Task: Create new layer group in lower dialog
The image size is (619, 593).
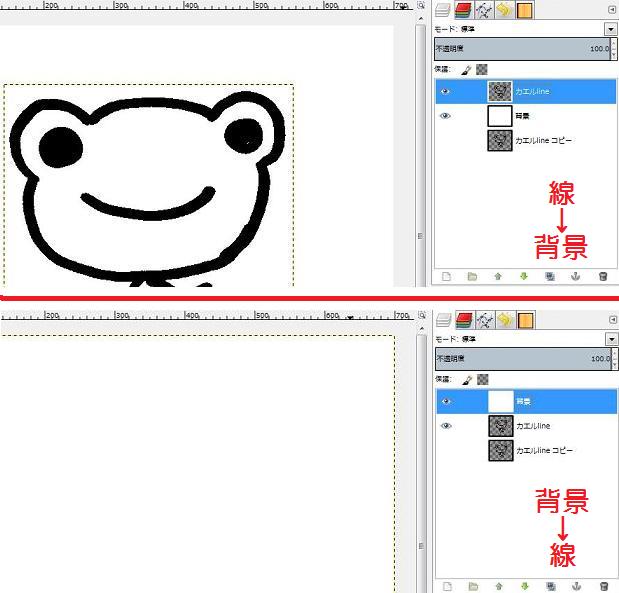Action: pos(473,586)
